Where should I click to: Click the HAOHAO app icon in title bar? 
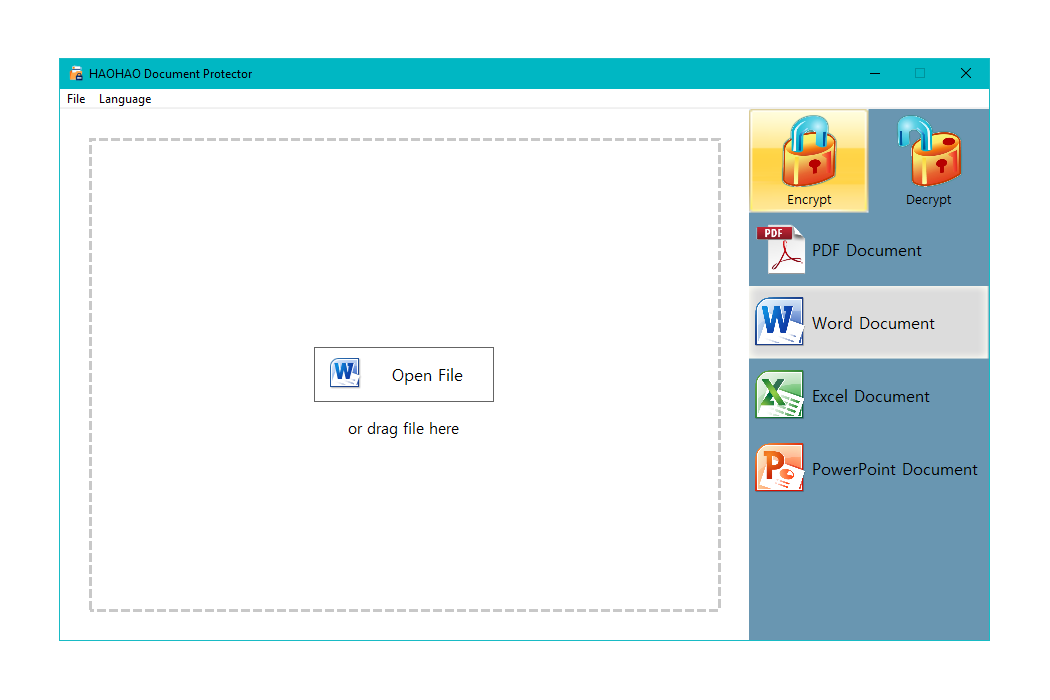(x=76, y=74)
